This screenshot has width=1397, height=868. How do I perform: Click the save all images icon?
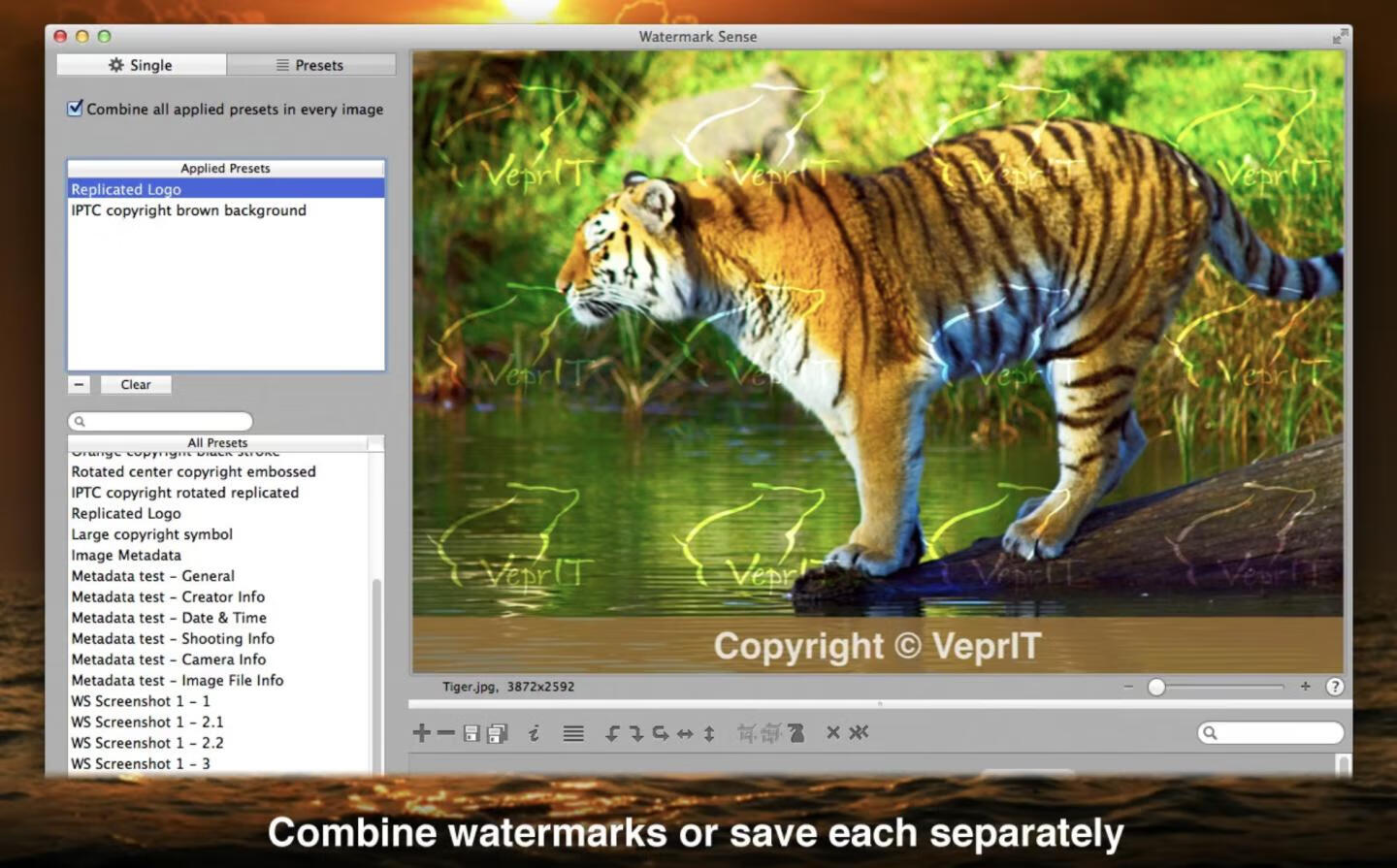click(x=497, y=733)
